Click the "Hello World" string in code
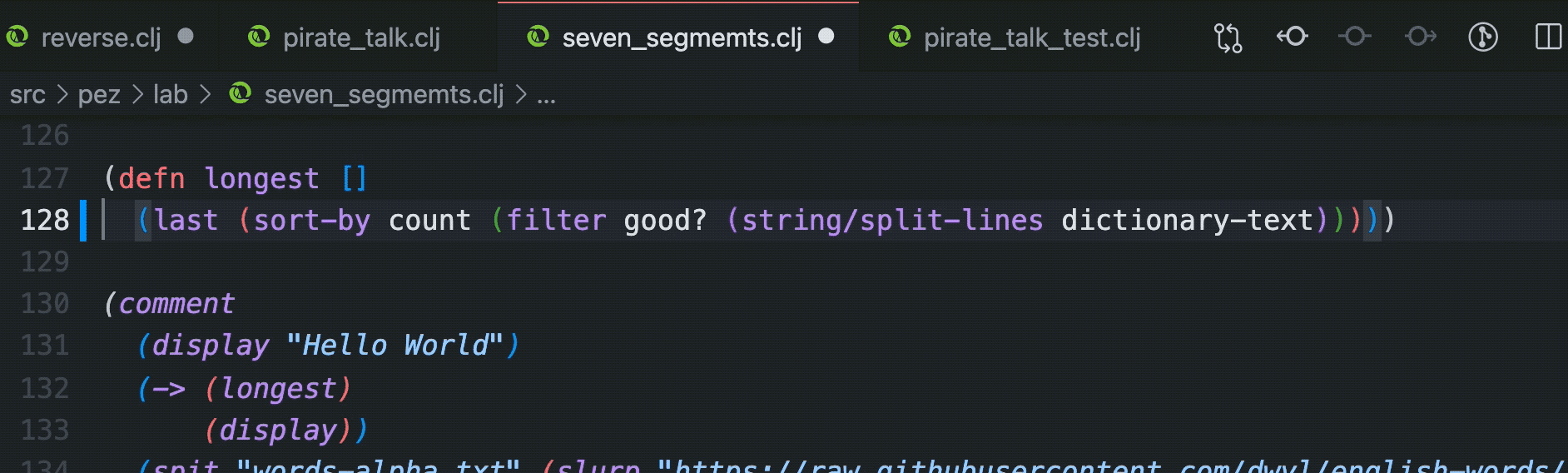 click(394, 345)
